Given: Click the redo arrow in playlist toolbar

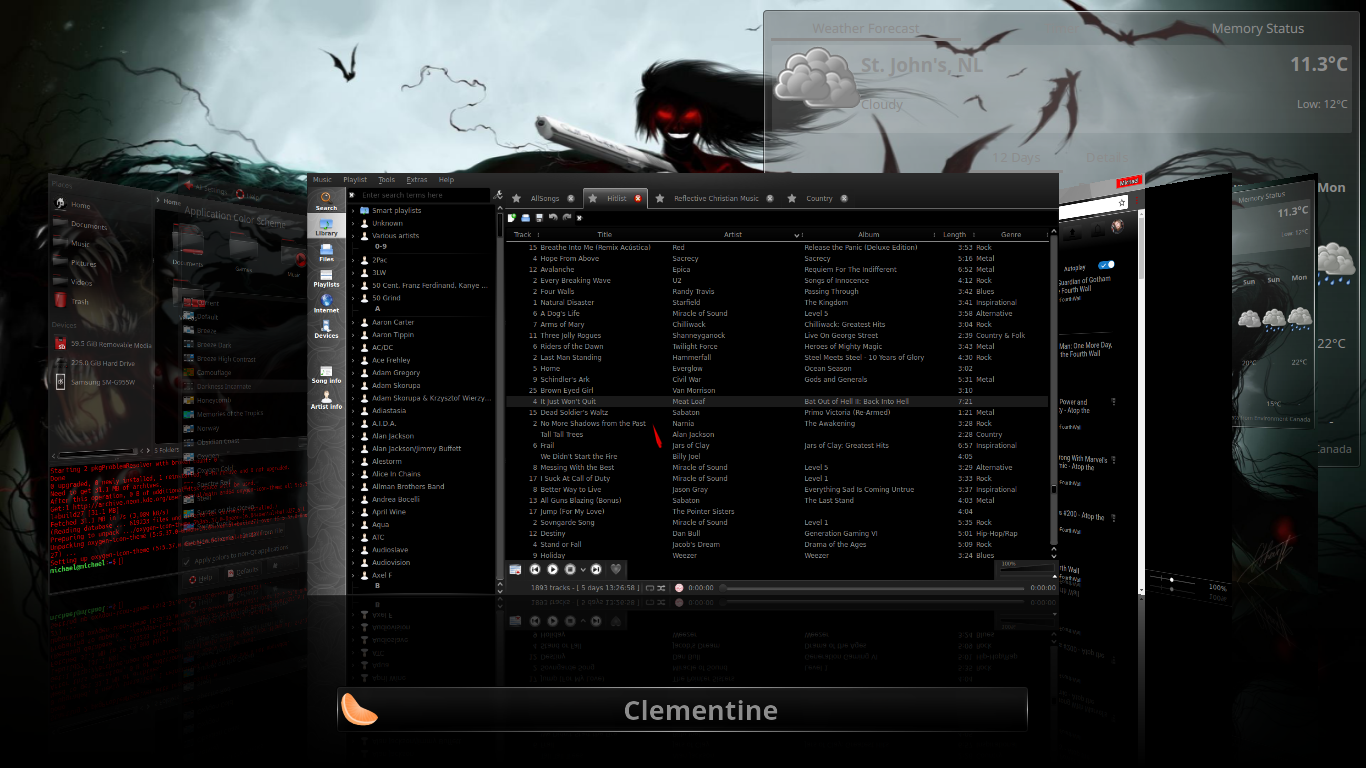Looking at the screenshot, I should pos(566,217).
